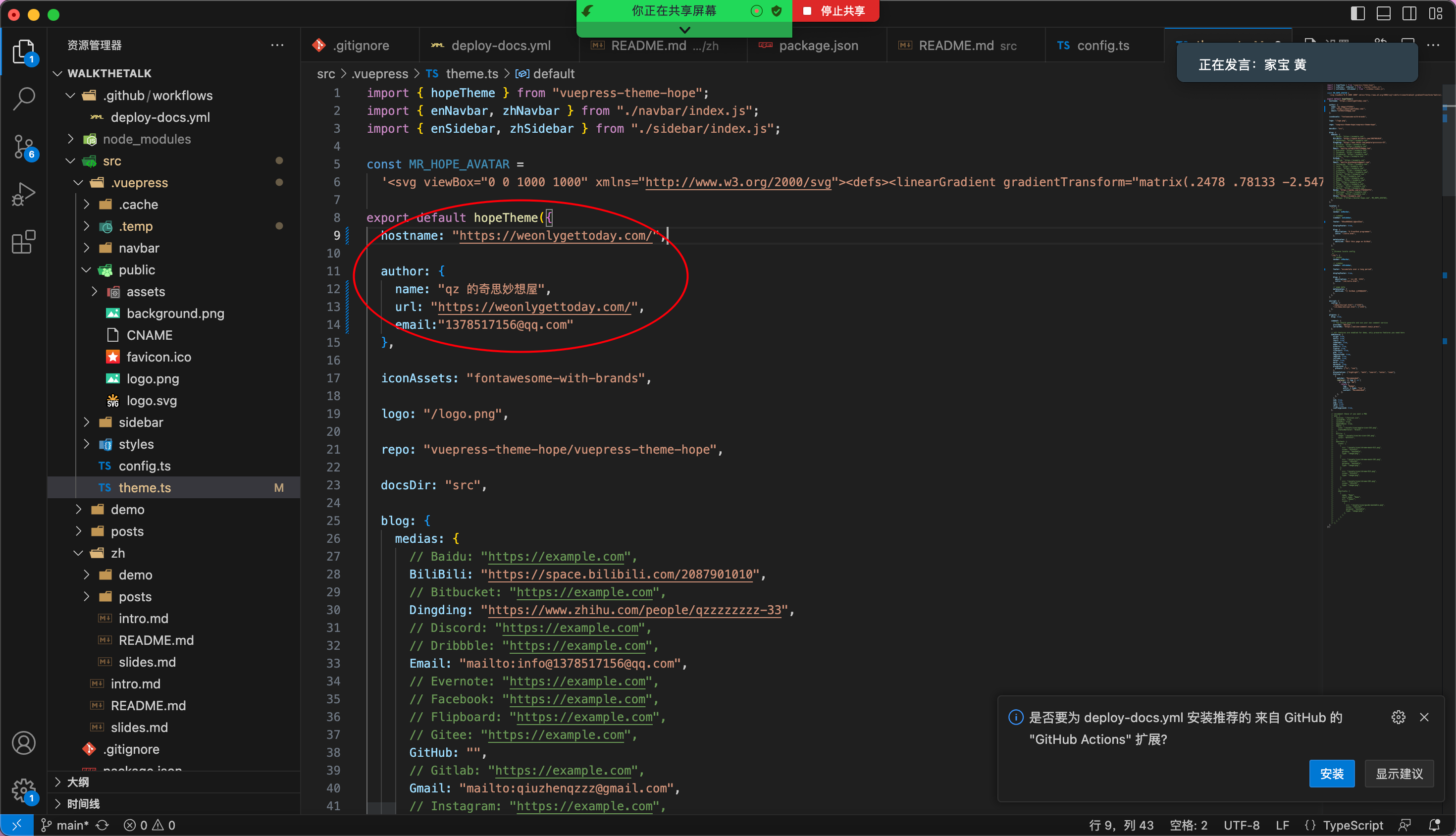Image resolution: width=1456 pixels, height=836 pixels.
Task: Click the default symbol breadcrumb
Action: [545, 73]
